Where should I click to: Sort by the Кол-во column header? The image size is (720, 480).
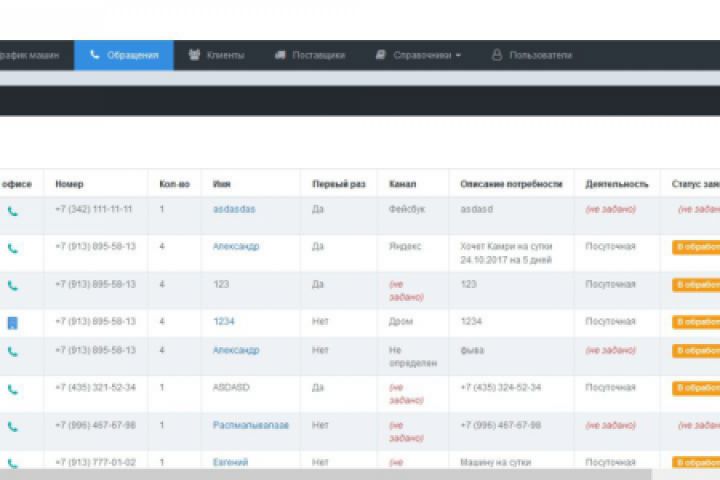pos(174,184)
